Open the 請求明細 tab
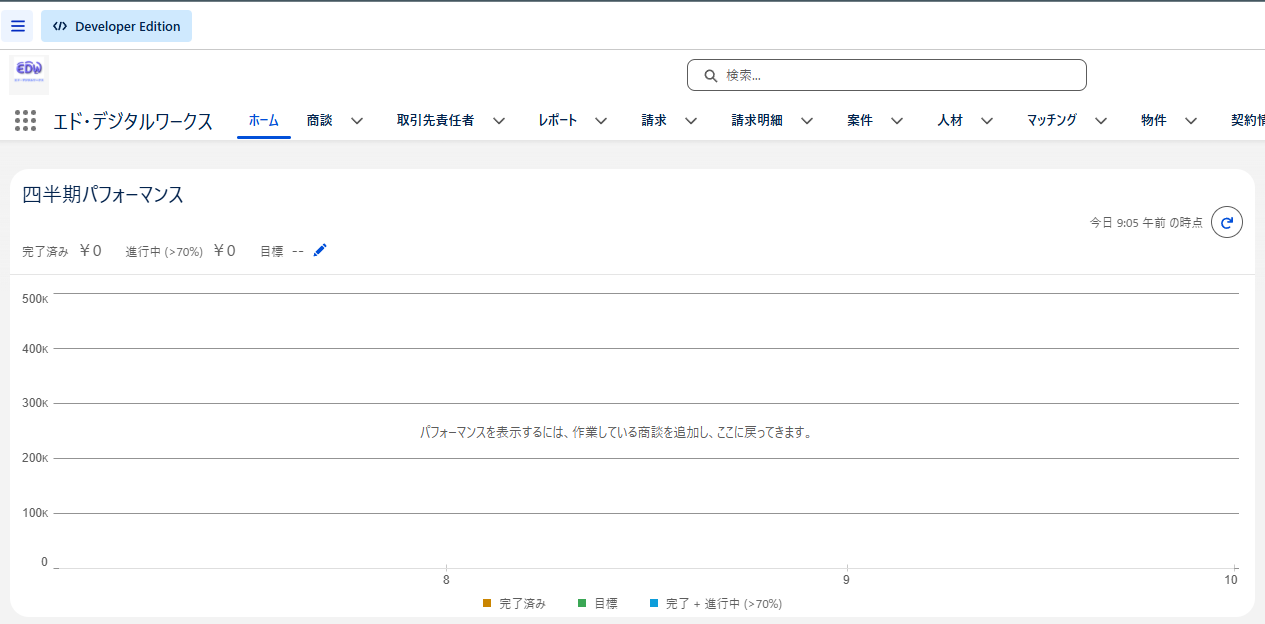 [x=757, y=120]
